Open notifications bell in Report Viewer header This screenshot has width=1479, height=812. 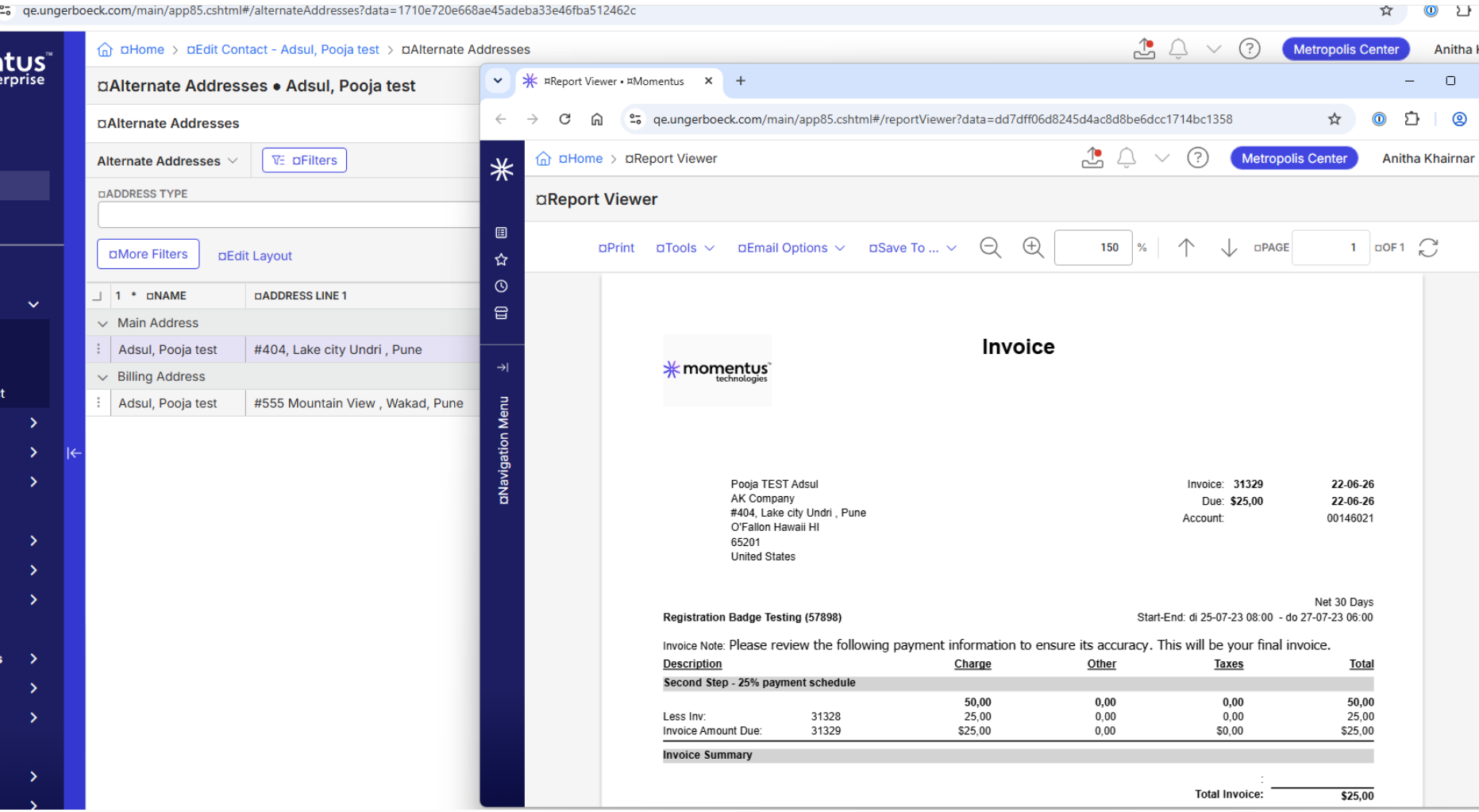click(1127, 158)
